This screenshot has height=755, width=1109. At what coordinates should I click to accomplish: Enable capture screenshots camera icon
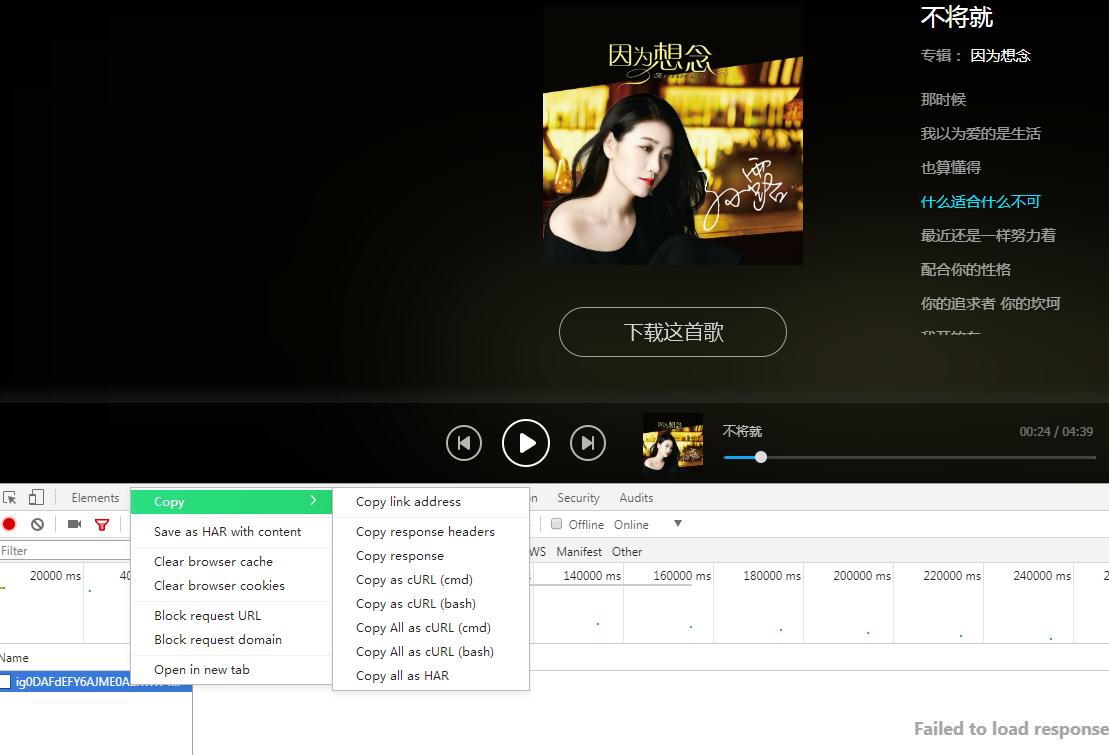73,523
